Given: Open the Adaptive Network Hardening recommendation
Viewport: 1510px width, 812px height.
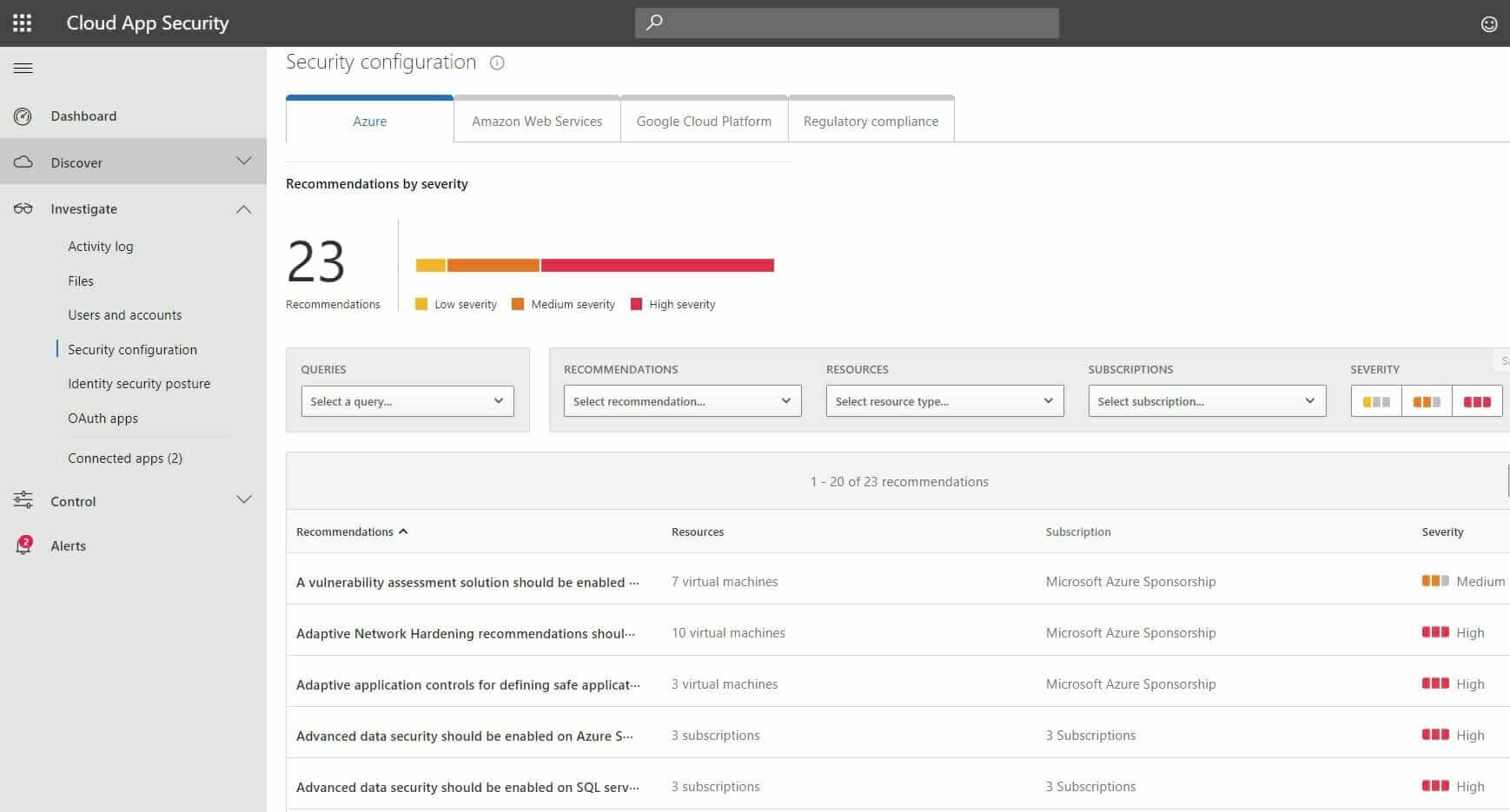Looking at the screenshot, I should click(466, 633).
